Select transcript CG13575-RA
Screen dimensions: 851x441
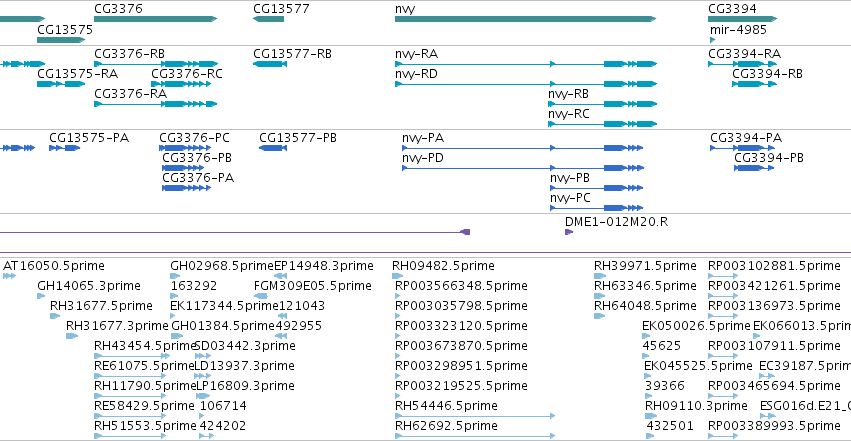pos(78,74)
